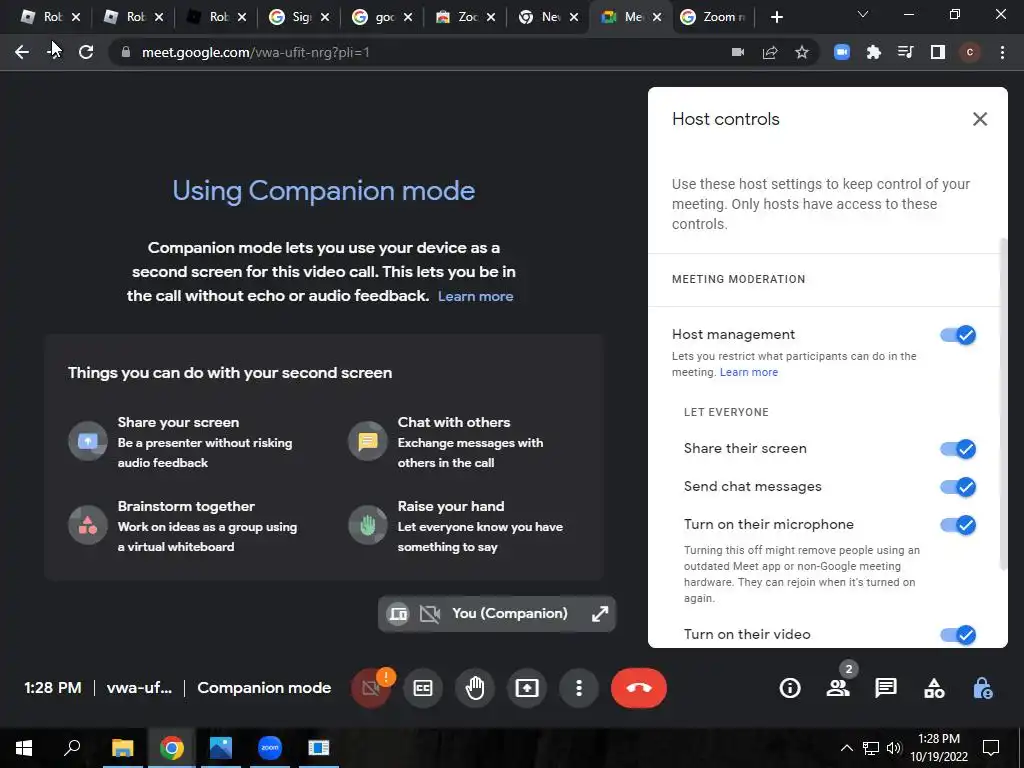Switch off Turn on their microphone
This screenshot has height=768, width=1024.
coord(957,524)
